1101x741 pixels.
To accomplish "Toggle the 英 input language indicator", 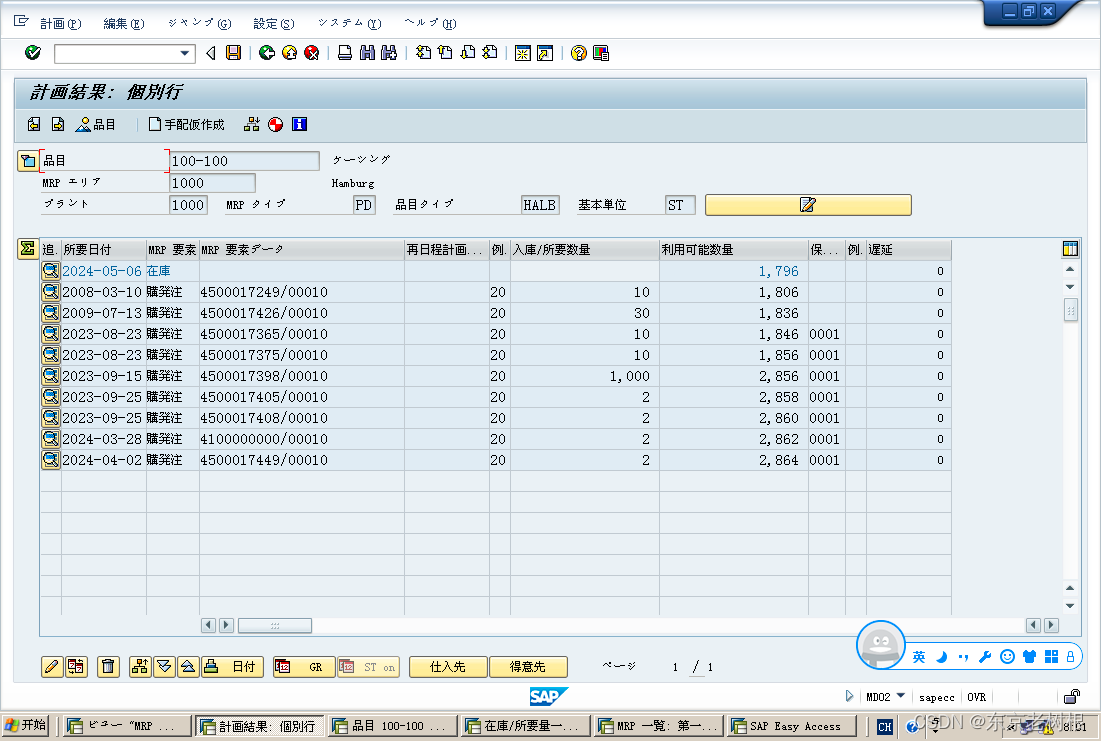I will coord(918,657).
